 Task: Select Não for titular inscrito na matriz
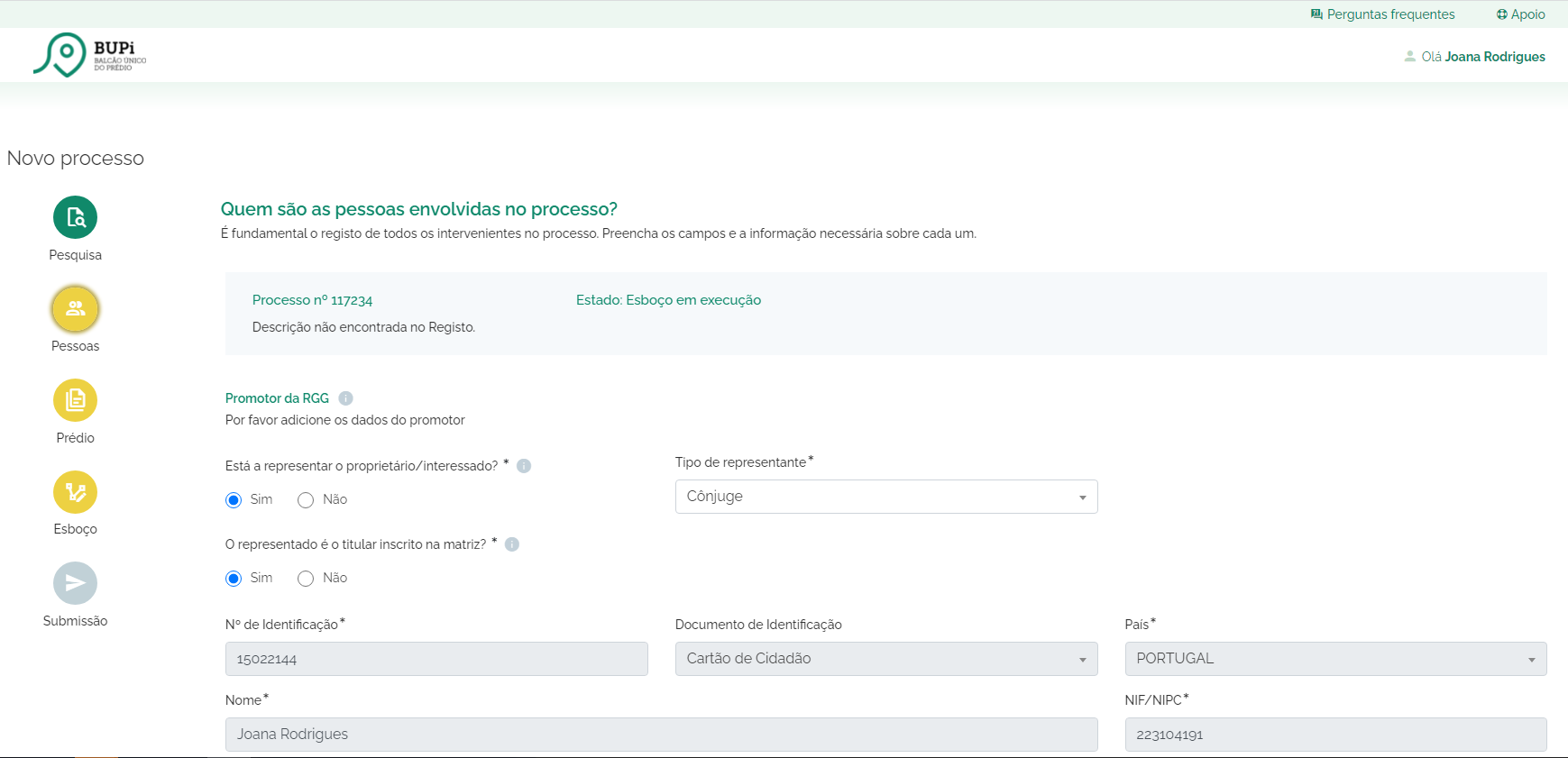coord(306,579)
